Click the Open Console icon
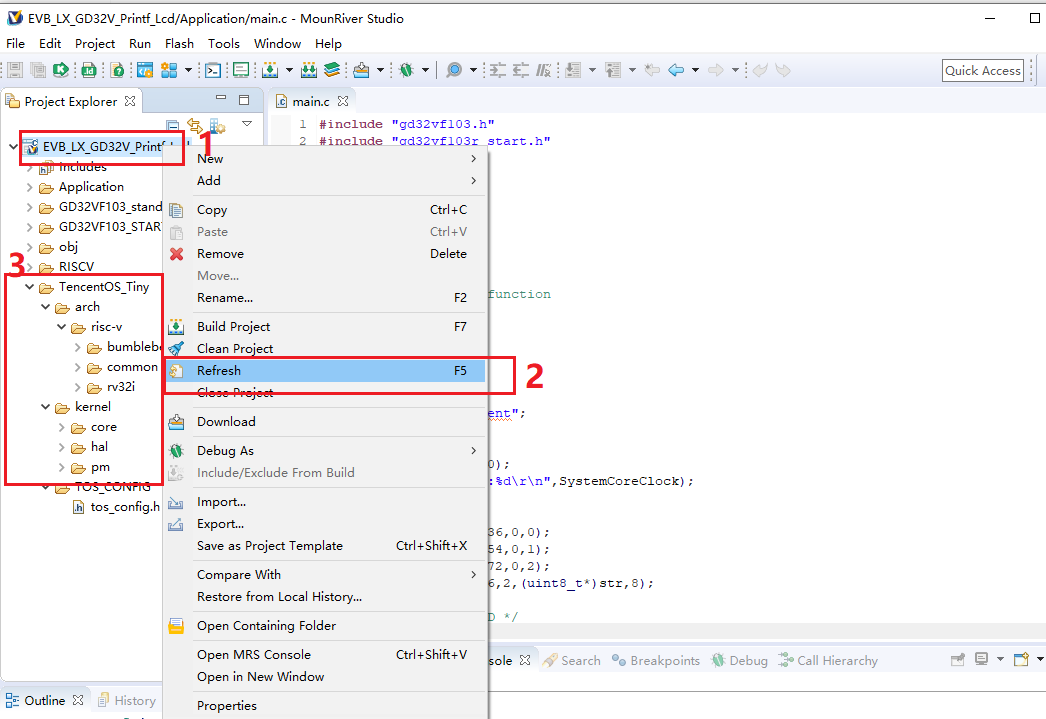1046x719 pixels. coord(1021,660)
